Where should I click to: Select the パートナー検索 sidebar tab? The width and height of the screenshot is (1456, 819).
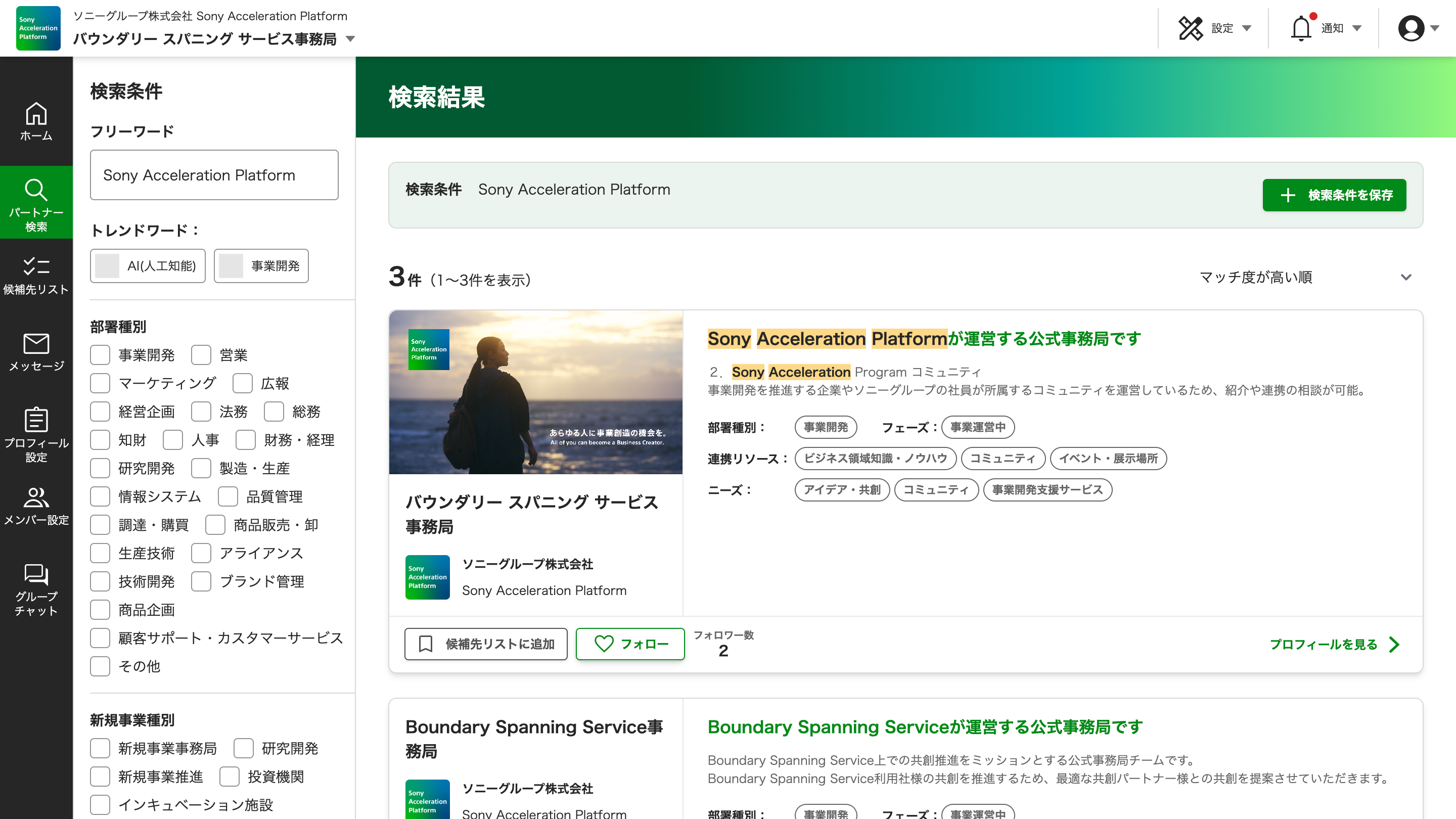pos(36,202)
